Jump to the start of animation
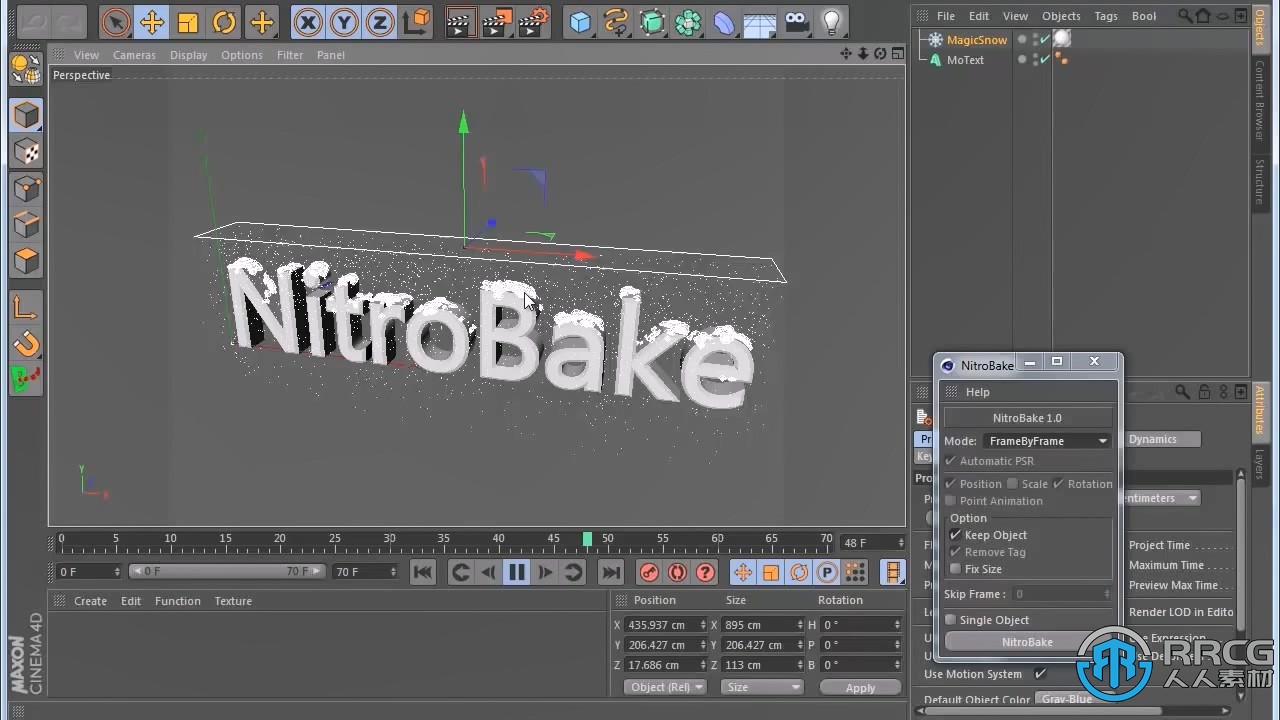The height and width of the screenshot is (720, 1280). [423, 572]
